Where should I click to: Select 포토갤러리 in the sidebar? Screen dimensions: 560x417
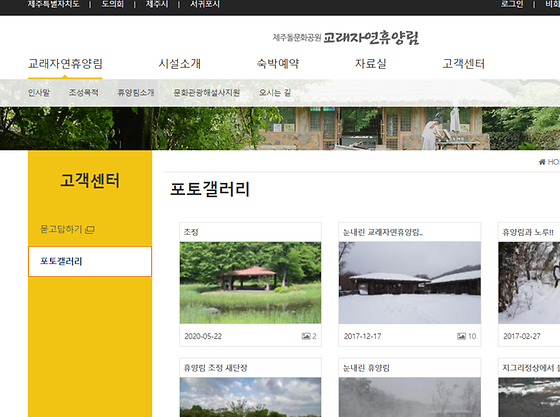coord(90,261)
